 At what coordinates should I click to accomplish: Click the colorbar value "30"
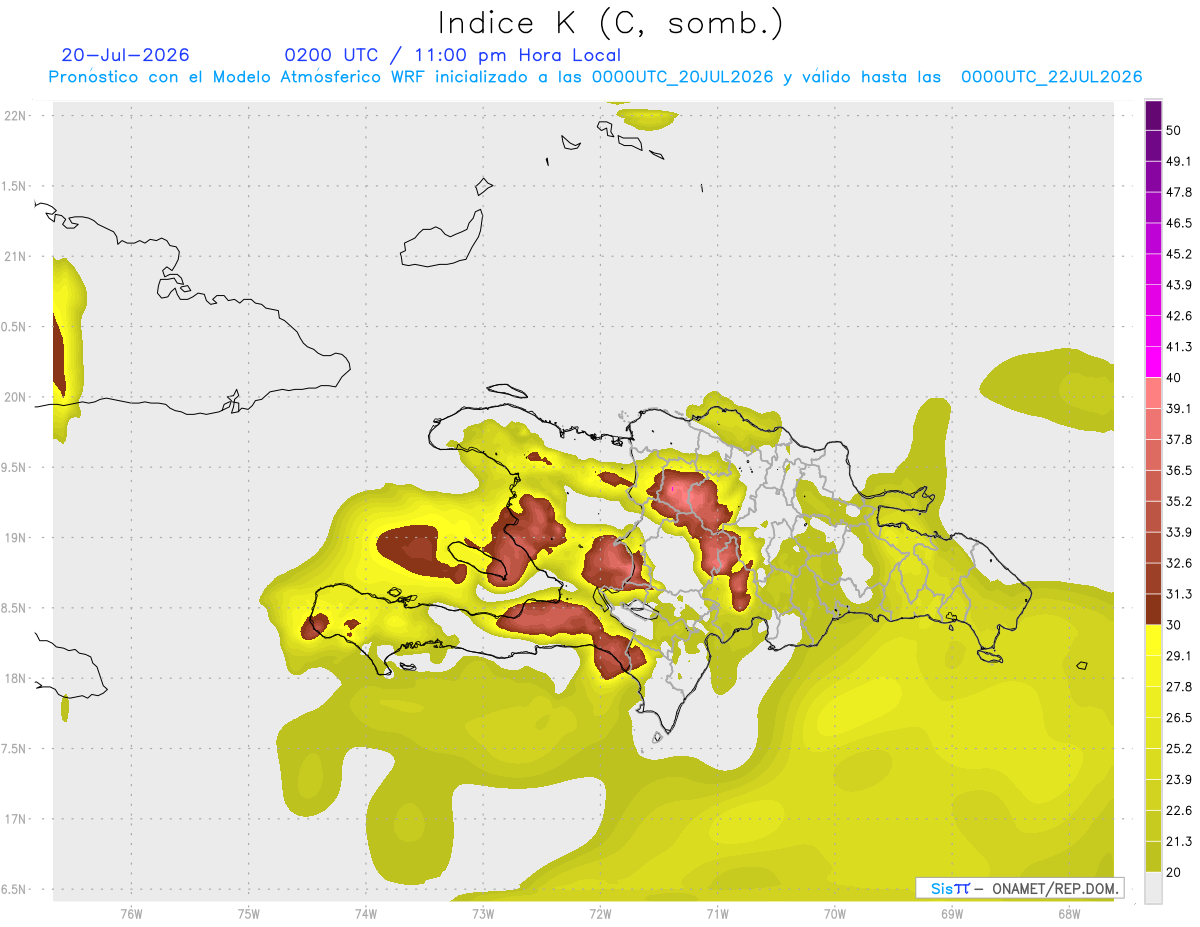(1173, 625)
